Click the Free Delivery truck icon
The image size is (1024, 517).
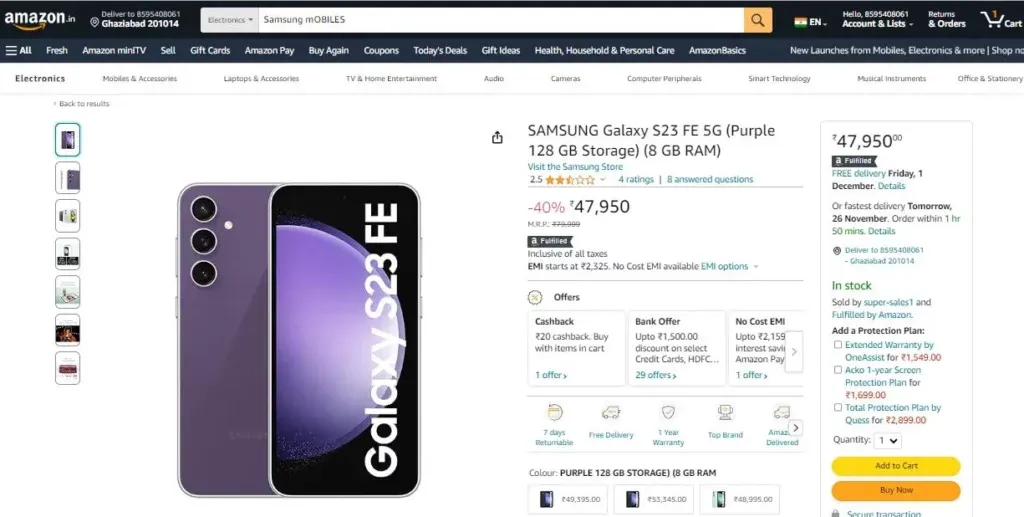coord(611,413)
